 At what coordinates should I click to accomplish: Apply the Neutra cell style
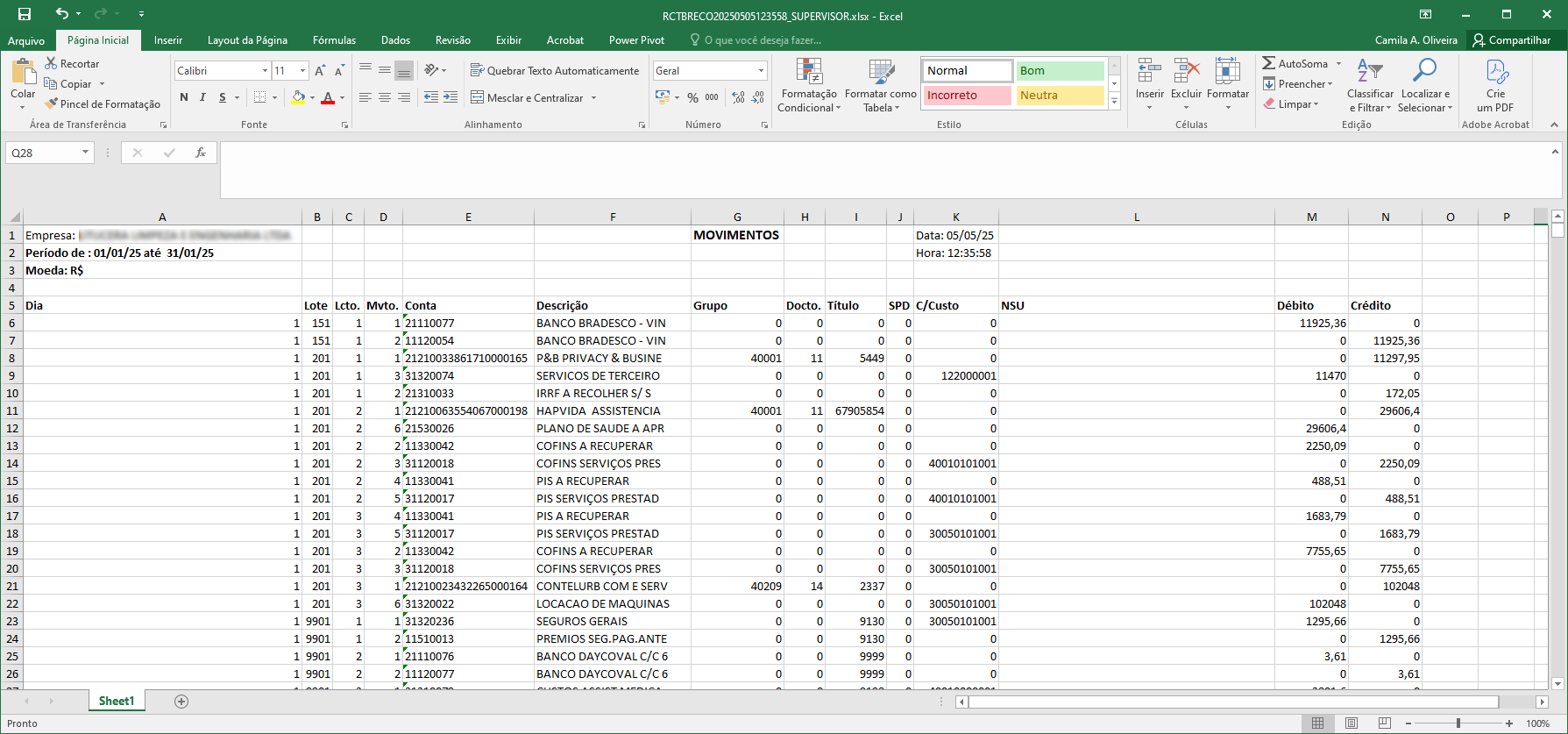[1060, 95]
